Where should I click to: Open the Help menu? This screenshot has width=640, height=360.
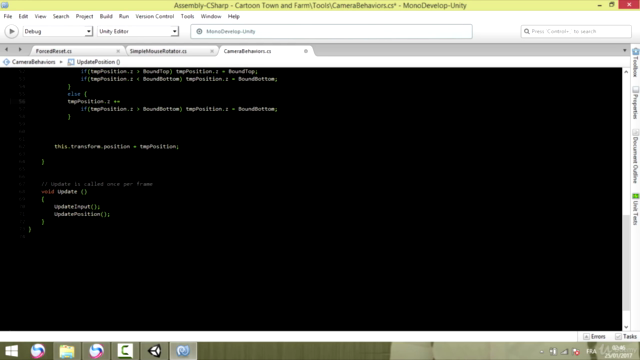tap(233, 16)
